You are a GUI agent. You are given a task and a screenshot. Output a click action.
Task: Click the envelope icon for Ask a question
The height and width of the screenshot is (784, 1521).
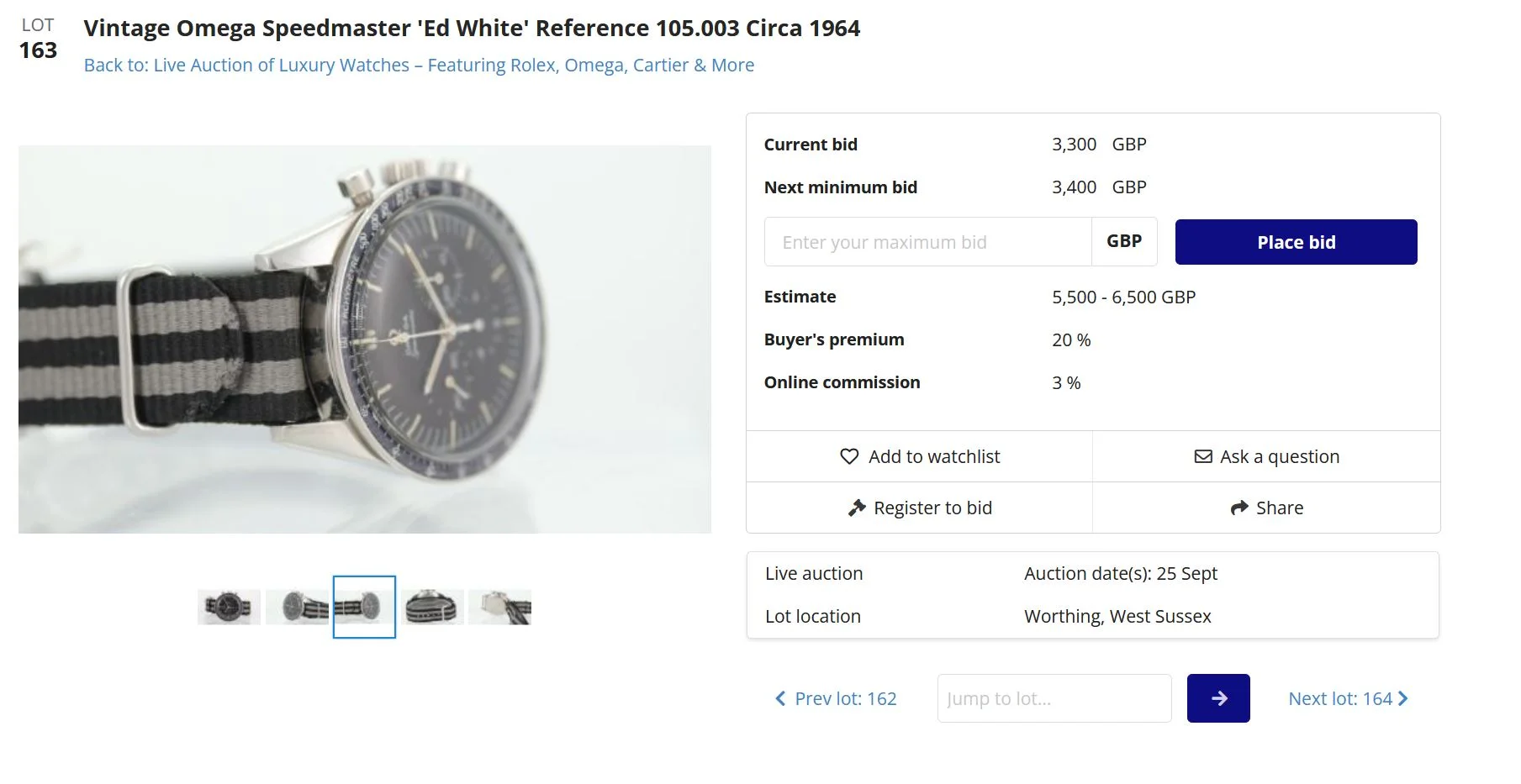point(1203,456)
